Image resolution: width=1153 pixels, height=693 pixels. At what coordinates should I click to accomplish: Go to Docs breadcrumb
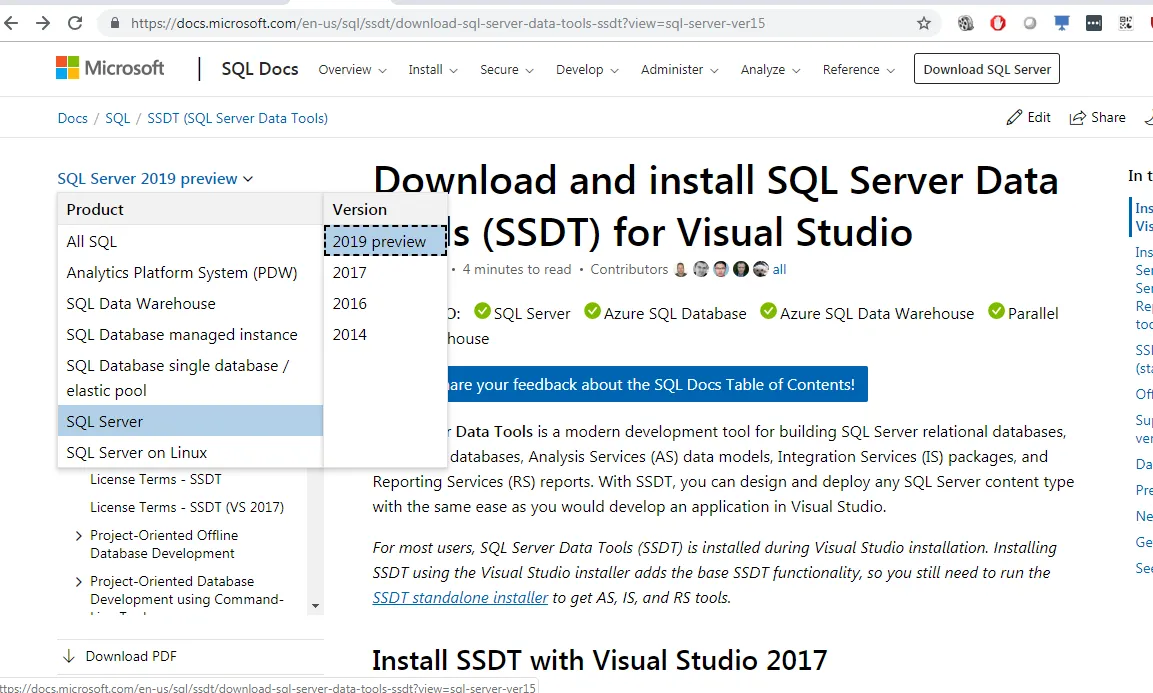72,118
